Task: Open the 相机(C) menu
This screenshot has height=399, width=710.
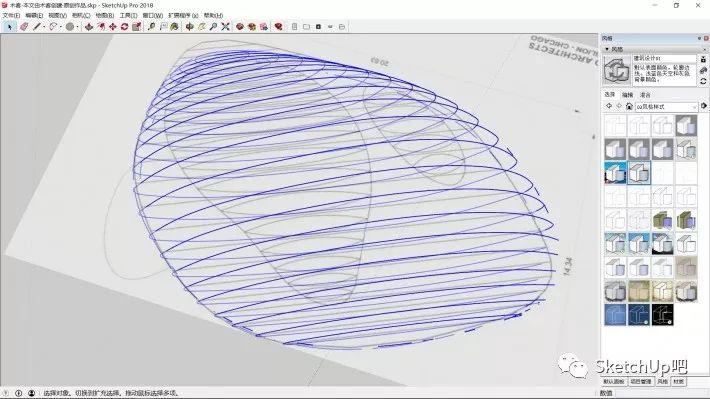Action: pos(81,15)
